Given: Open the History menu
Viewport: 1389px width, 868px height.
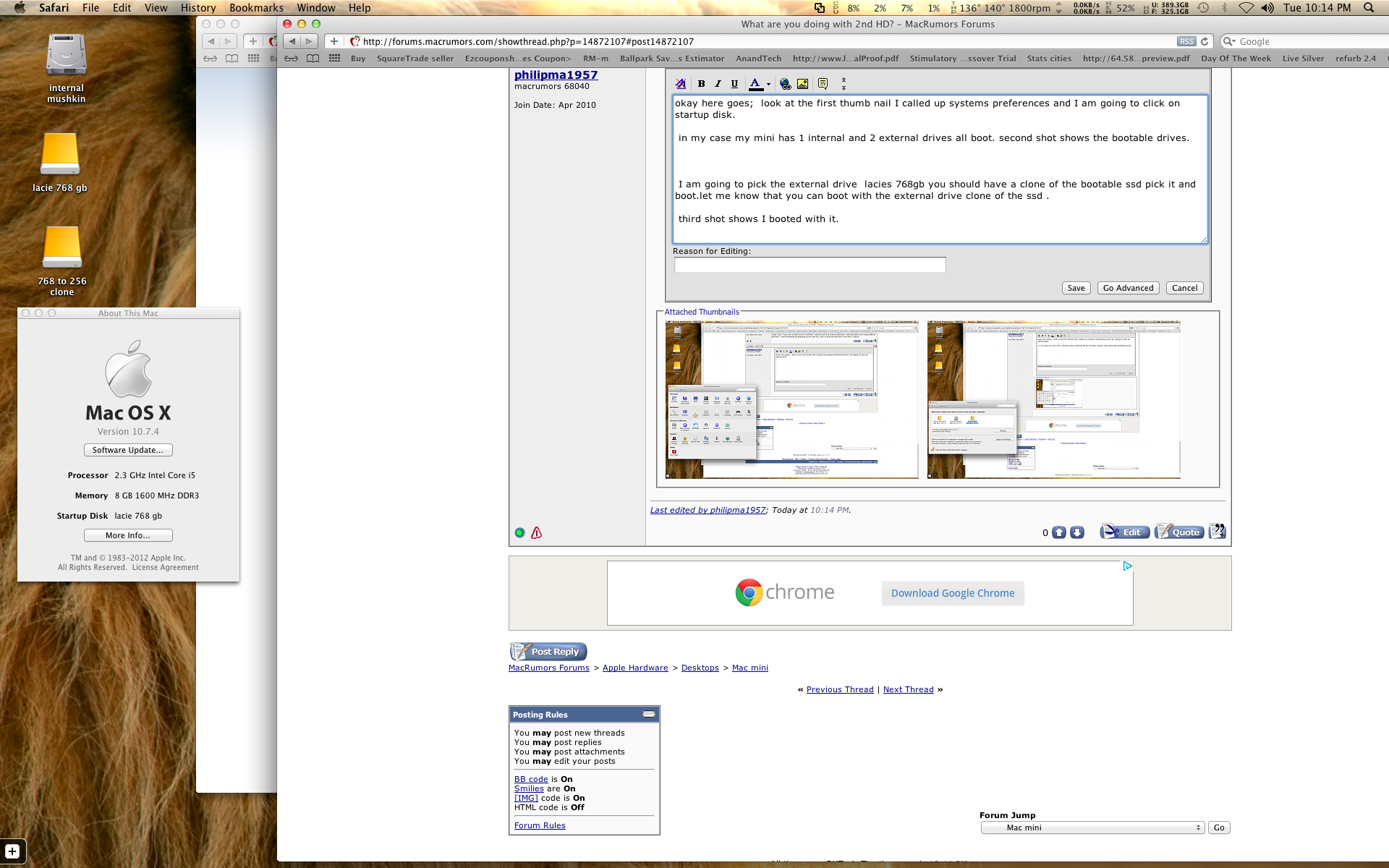Looking at the screenshot, I should [198, 8].
